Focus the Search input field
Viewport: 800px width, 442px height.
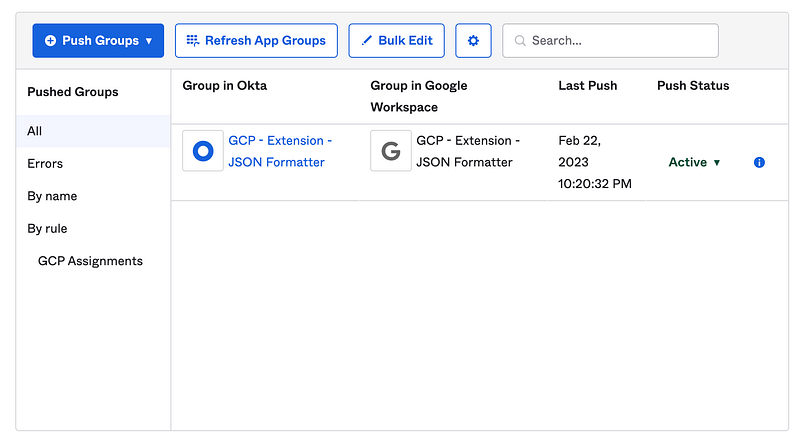(x=620, y=41)
